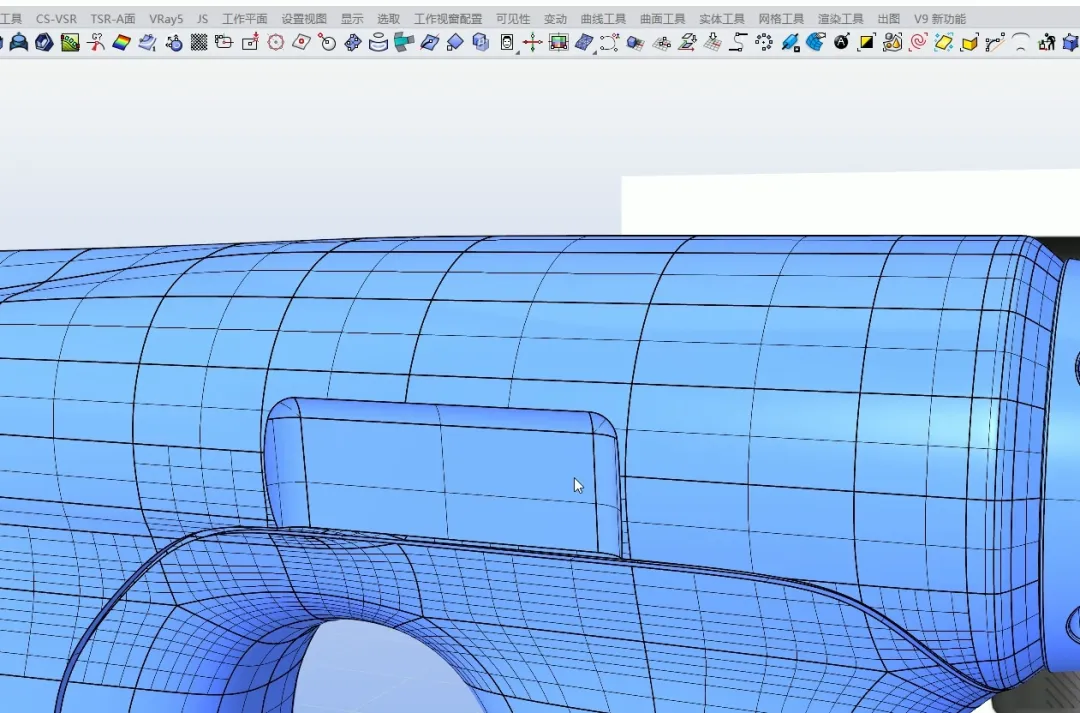Open the CS-VSR tab
The image size is (1080, 713).
click(x=56, y=19)
